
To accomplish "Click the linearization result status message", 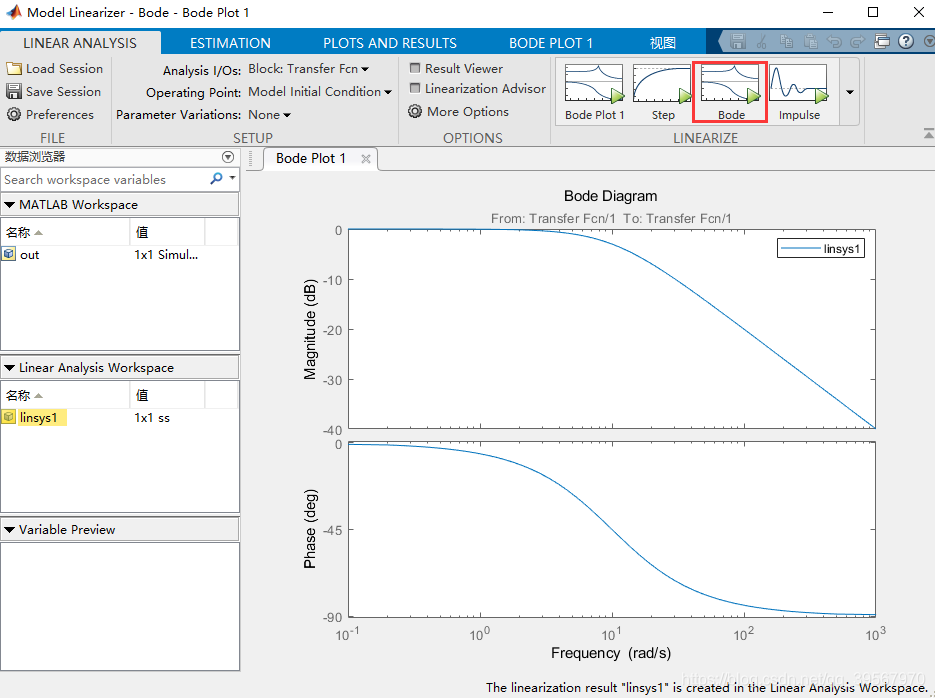I will (x=707, y=687).
